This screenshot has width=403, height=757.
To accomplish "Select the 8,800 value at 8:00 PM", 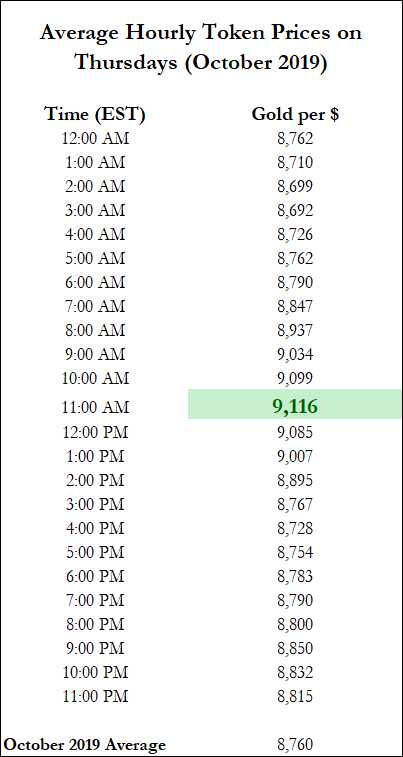I will pos(295,624).
